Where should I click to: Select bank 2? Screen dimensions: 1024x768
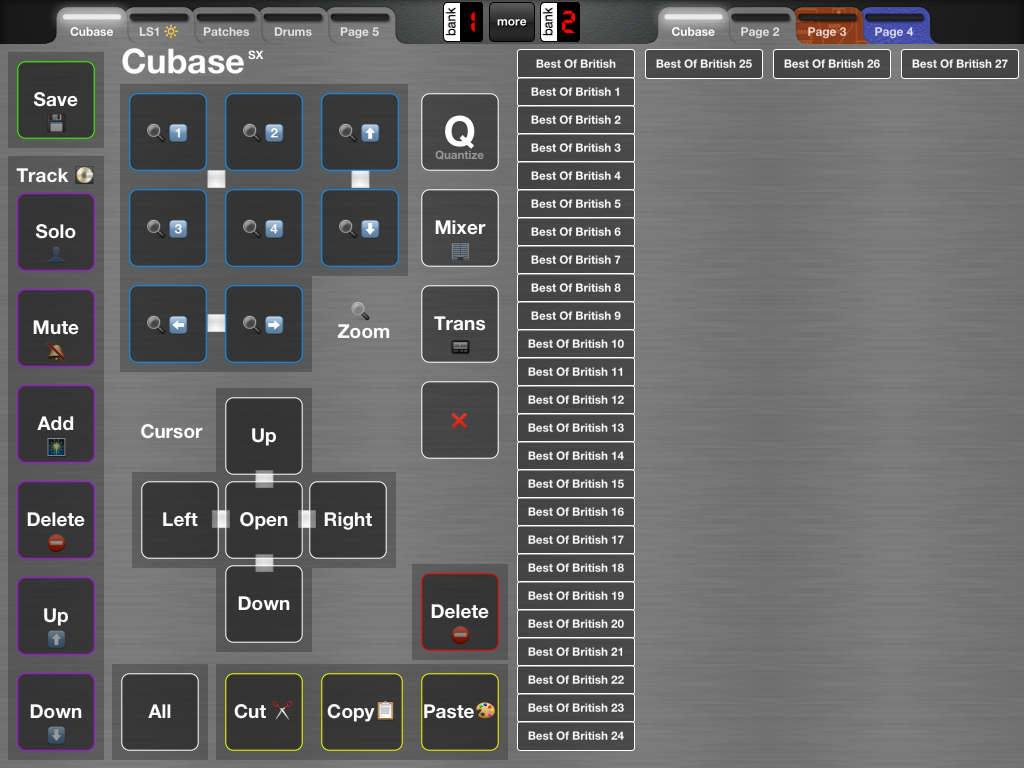[x=560, y=22]
